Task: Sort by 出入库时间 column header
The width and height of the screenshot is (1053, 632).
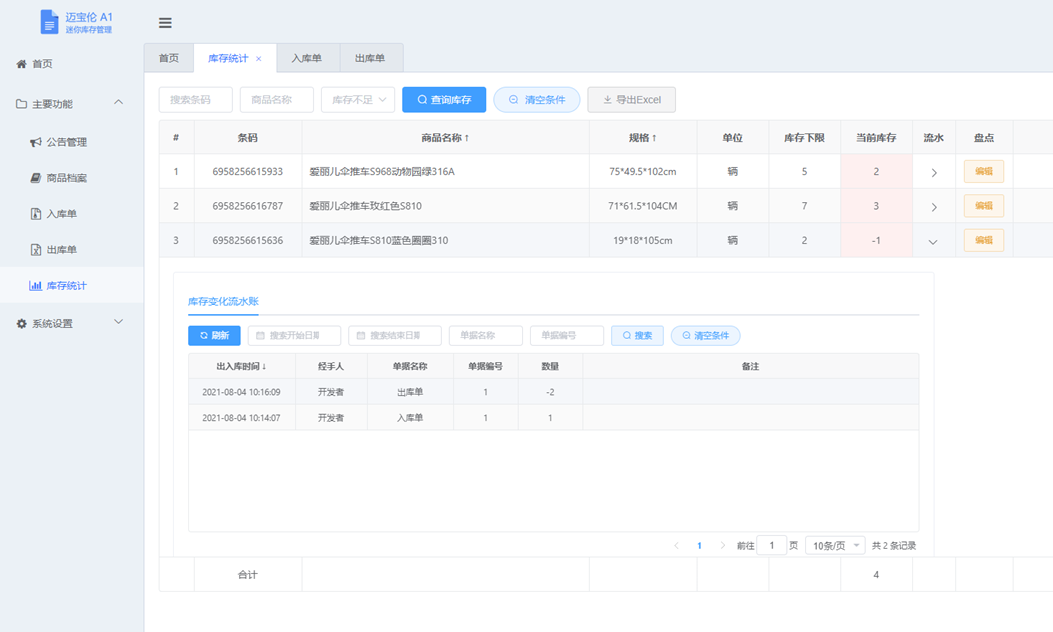Action: (x=241, y=366)
